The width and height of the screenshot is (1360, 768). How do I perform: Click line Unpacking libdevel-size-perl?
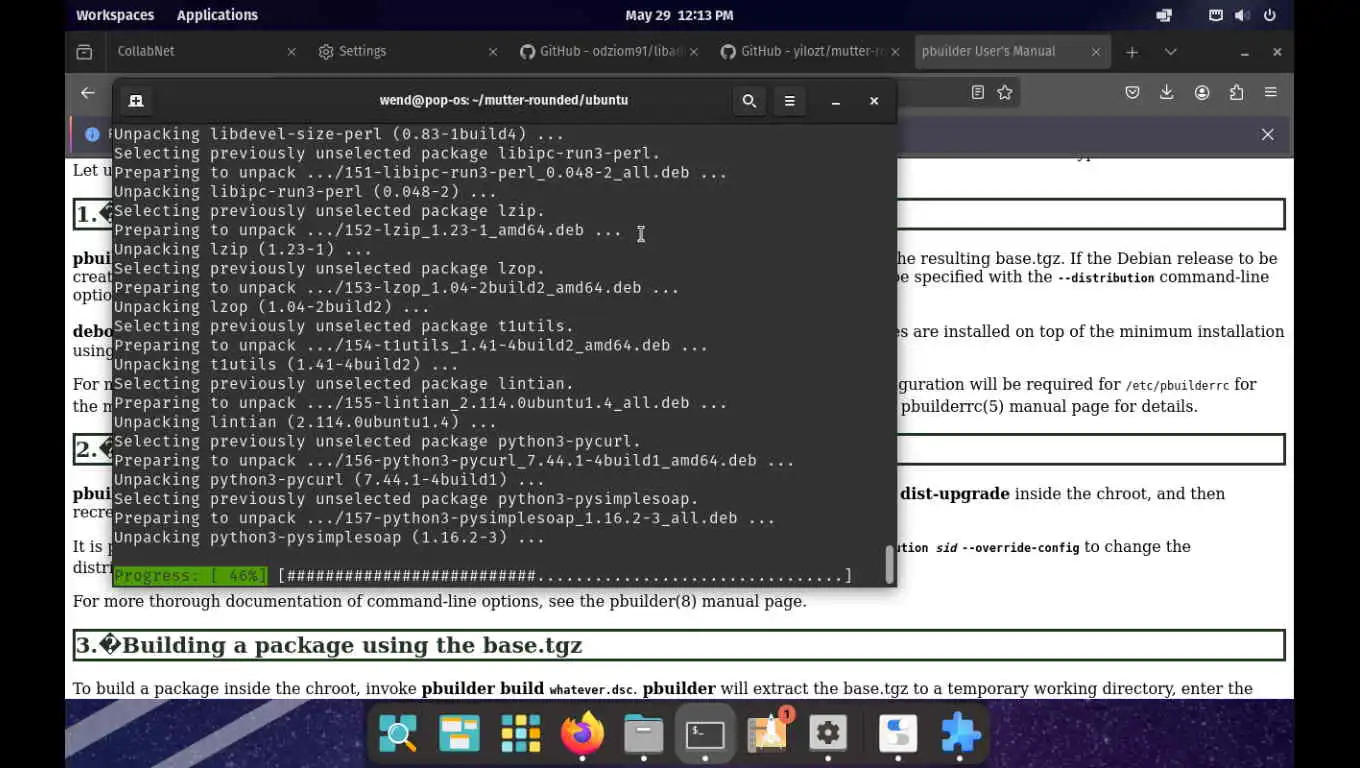339,134
